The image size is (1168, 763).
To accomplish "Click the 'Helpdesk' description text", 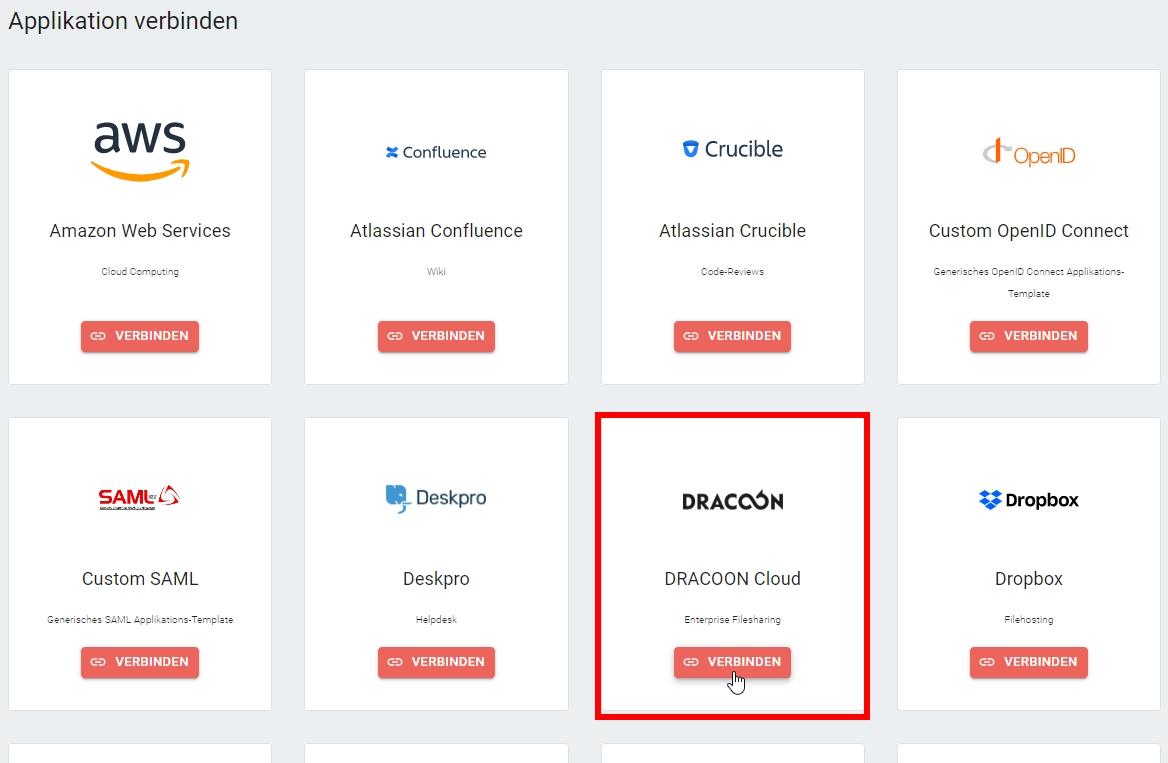I will pos(436,620).
